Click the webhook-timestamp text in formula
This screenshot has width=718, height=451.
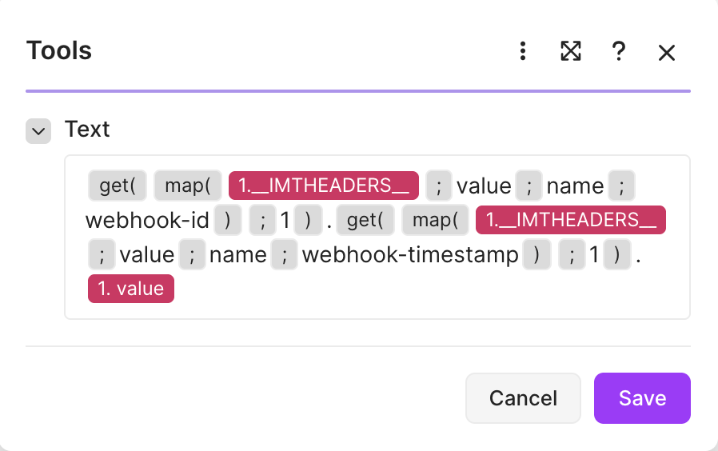point(410,255)
